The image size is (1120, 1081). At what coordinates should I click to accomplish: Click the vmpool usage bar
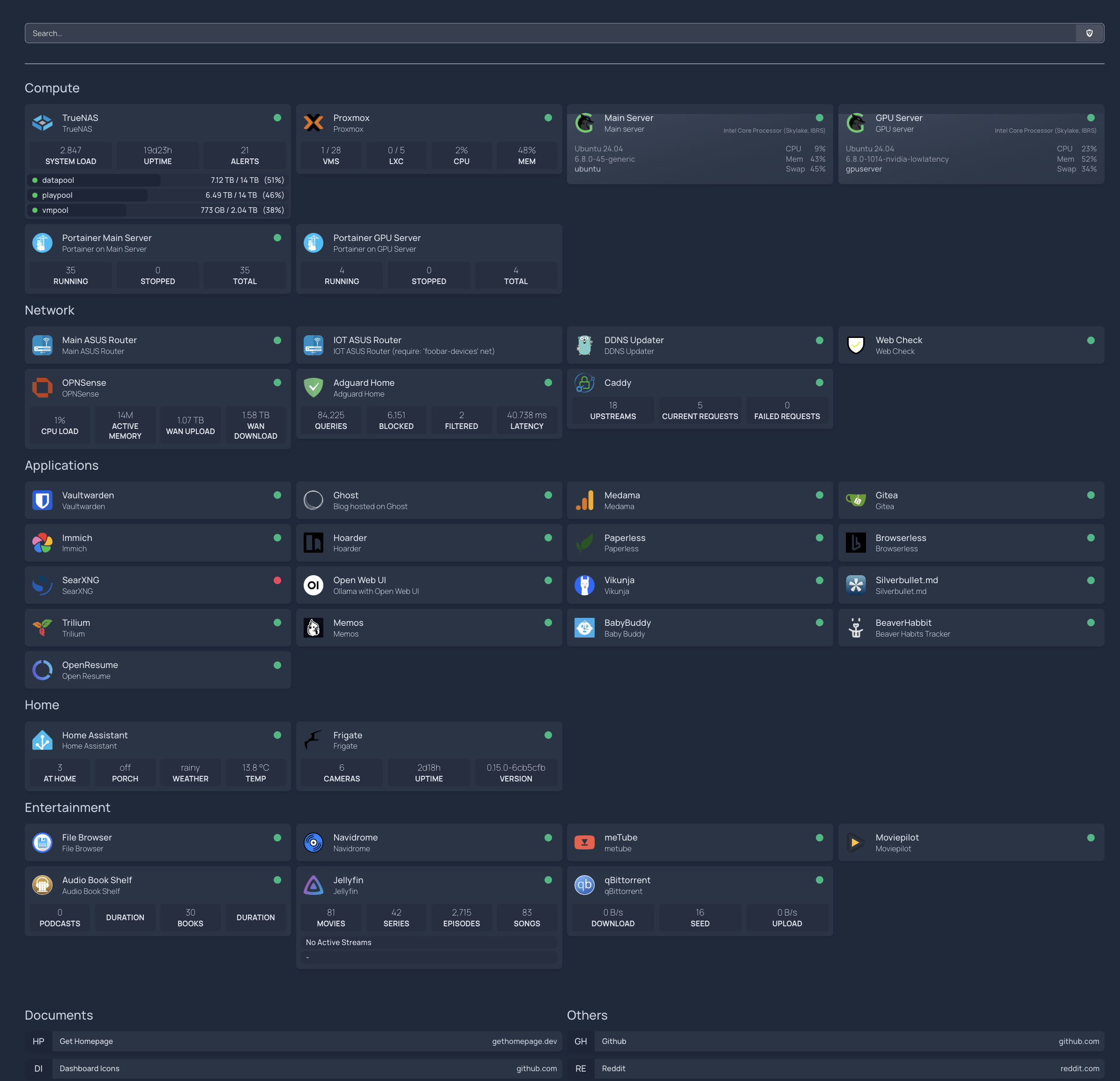click(158, 210)
